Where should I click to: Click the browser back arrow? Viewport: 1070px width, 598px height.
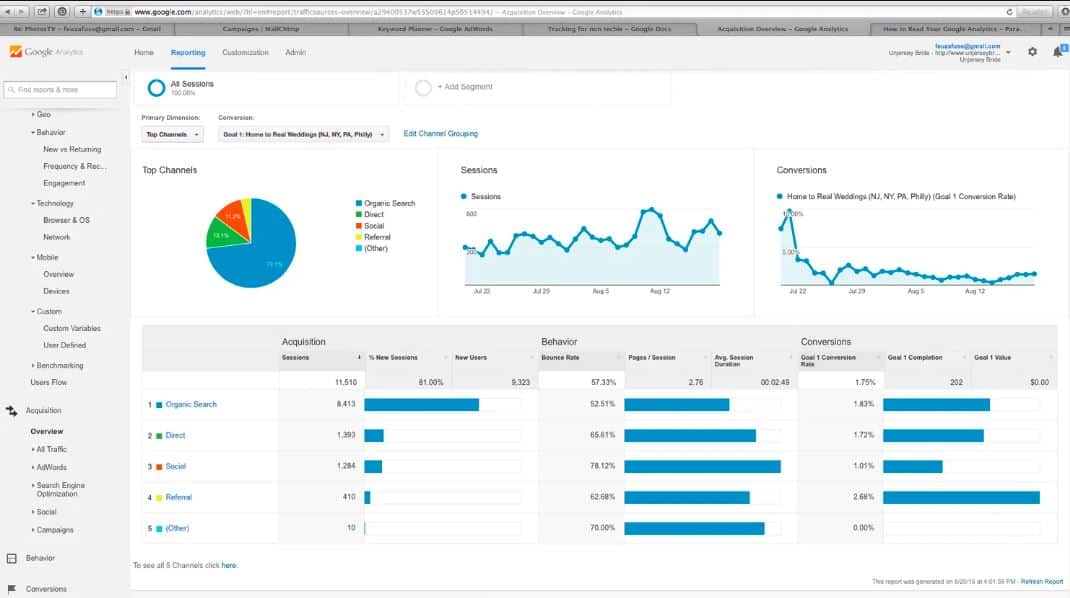pos(8,12)
